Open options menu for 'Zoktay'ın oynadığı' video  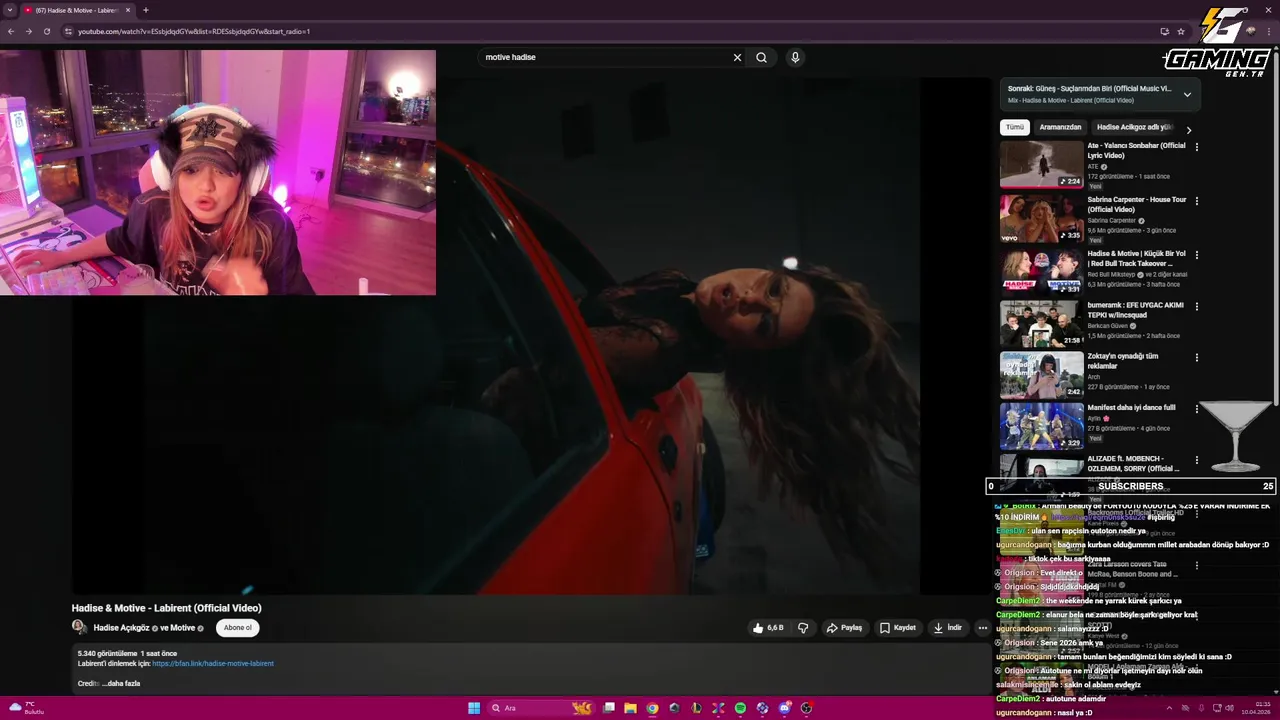1196,357
